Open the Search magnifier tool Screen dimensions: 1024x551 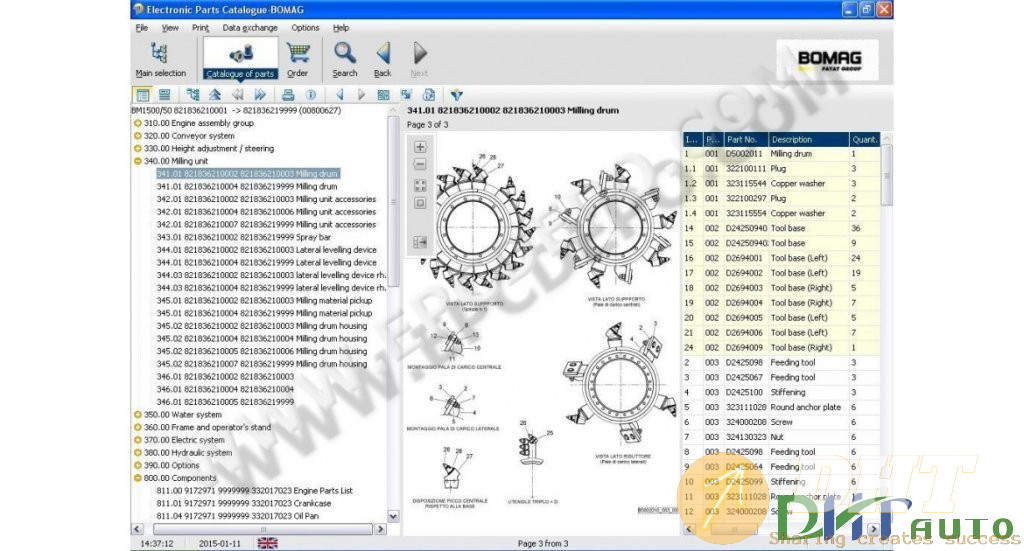[345, 59]
